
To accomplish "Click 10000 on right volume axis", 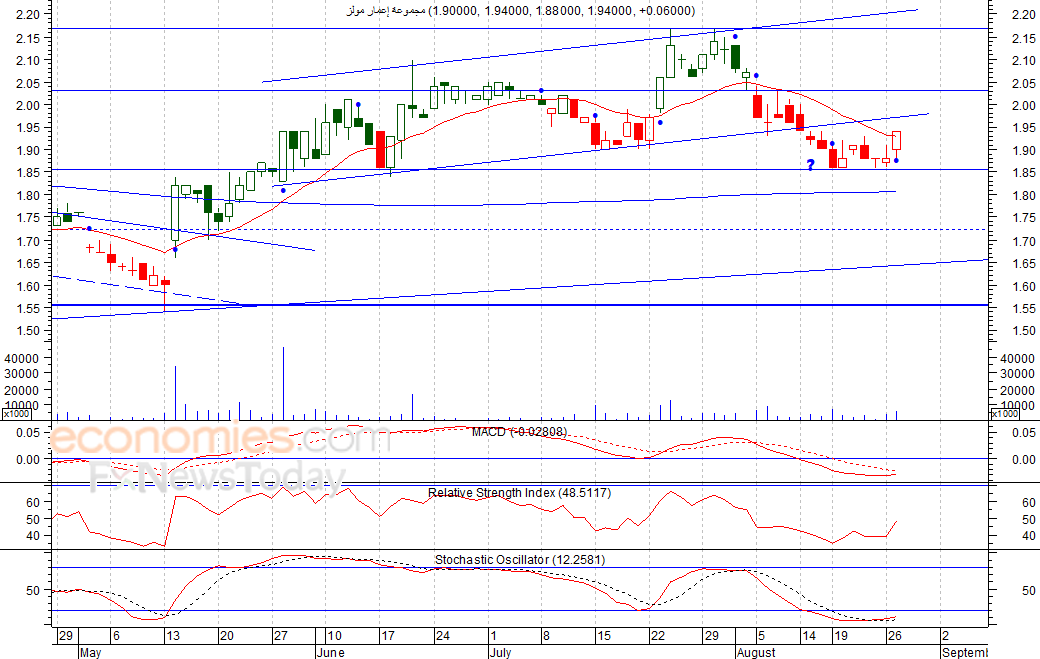I will click(x=1017, y=406).
